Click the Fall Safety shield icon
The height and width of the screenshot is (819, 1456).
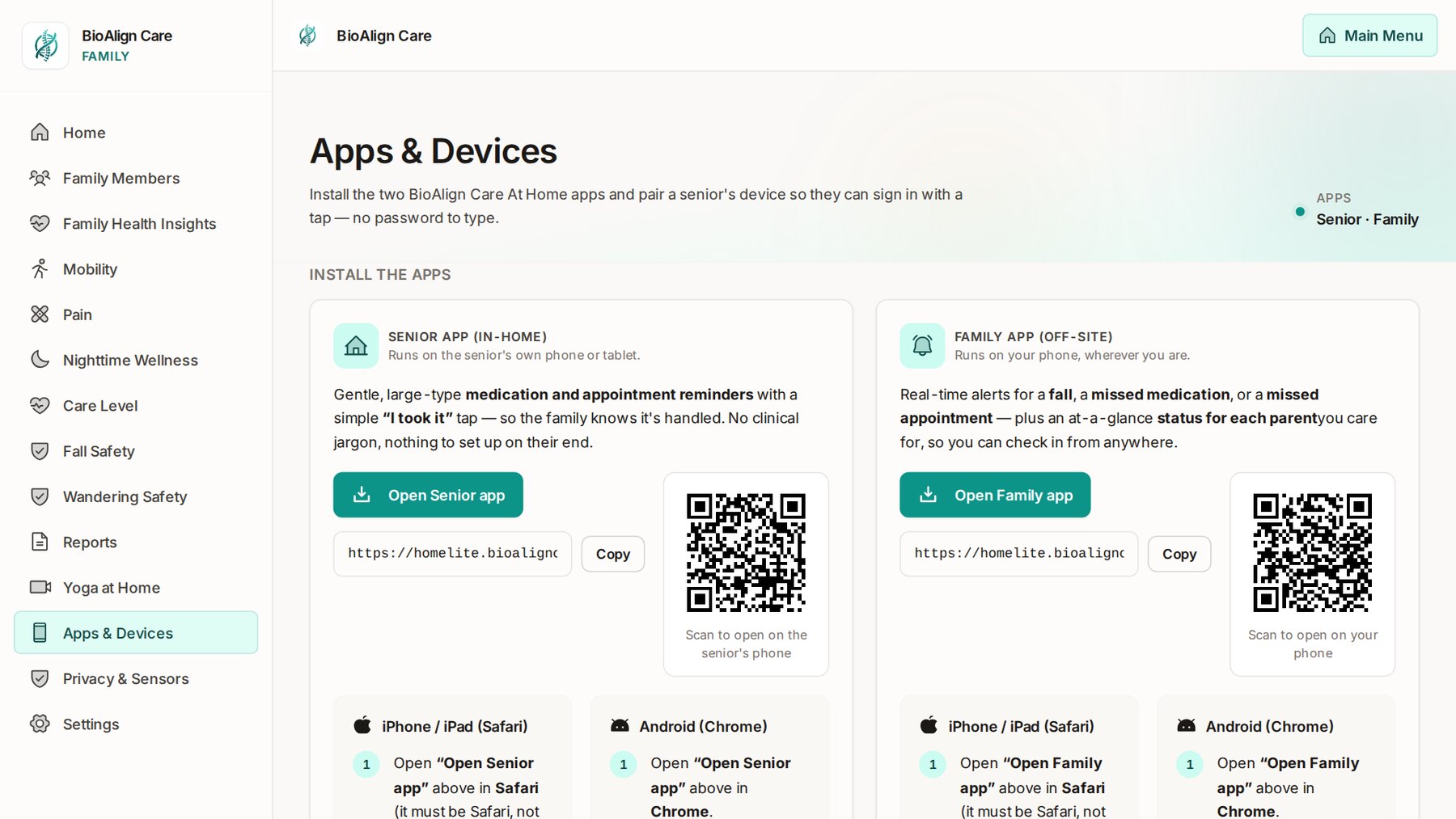pyautogui.click(x=40, y=451)
